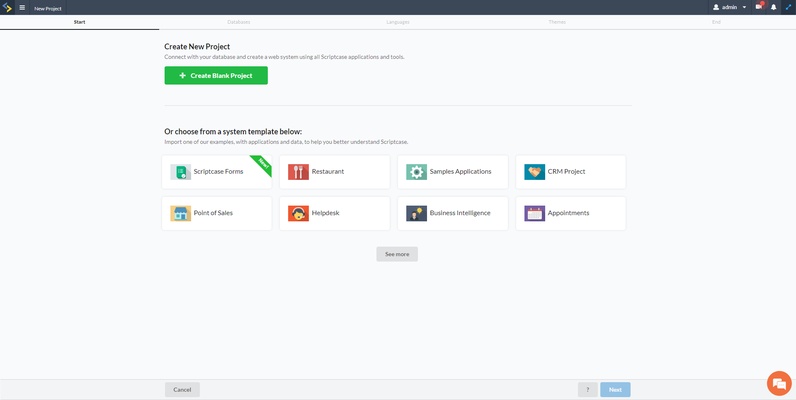796x400 pixels.
Task: Open the orange chat support bubble
Action: point(779,383)
